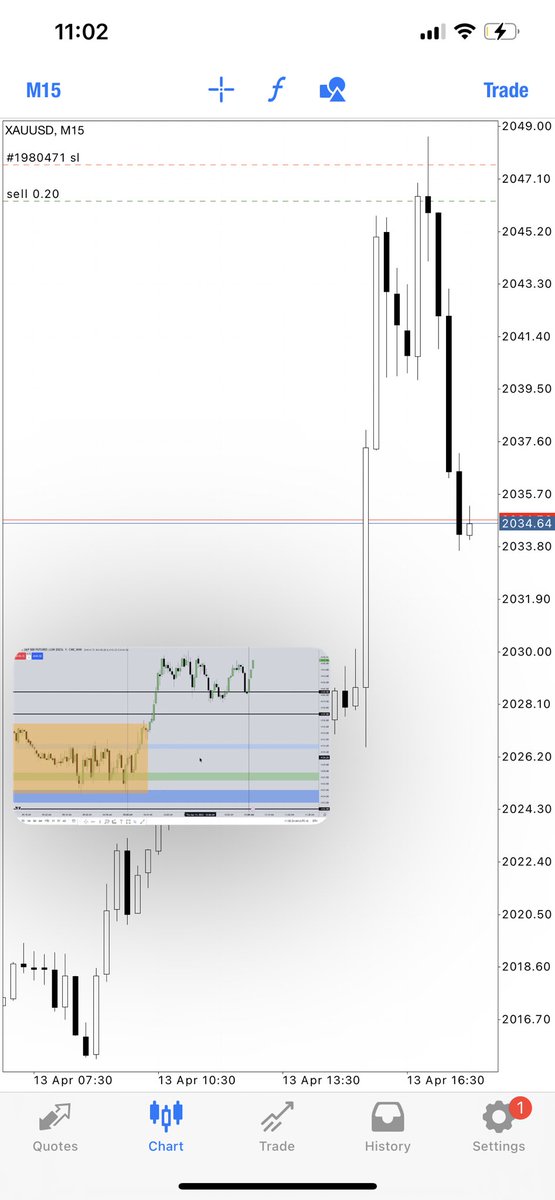Tap the 2016.70 price scale label
This screenshot has width=555, height=1200.
(529, 1018)
